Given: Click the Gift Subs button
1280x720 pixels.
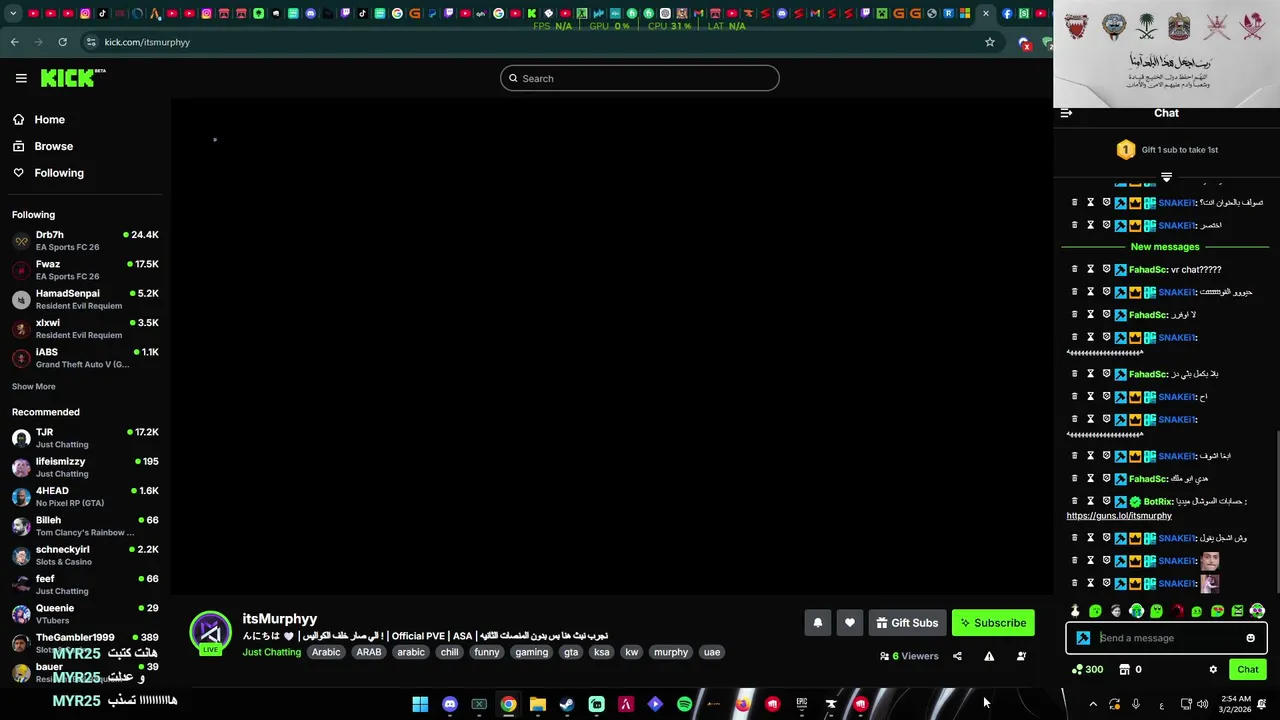Looking at the screenshot, I should (907, 623).
